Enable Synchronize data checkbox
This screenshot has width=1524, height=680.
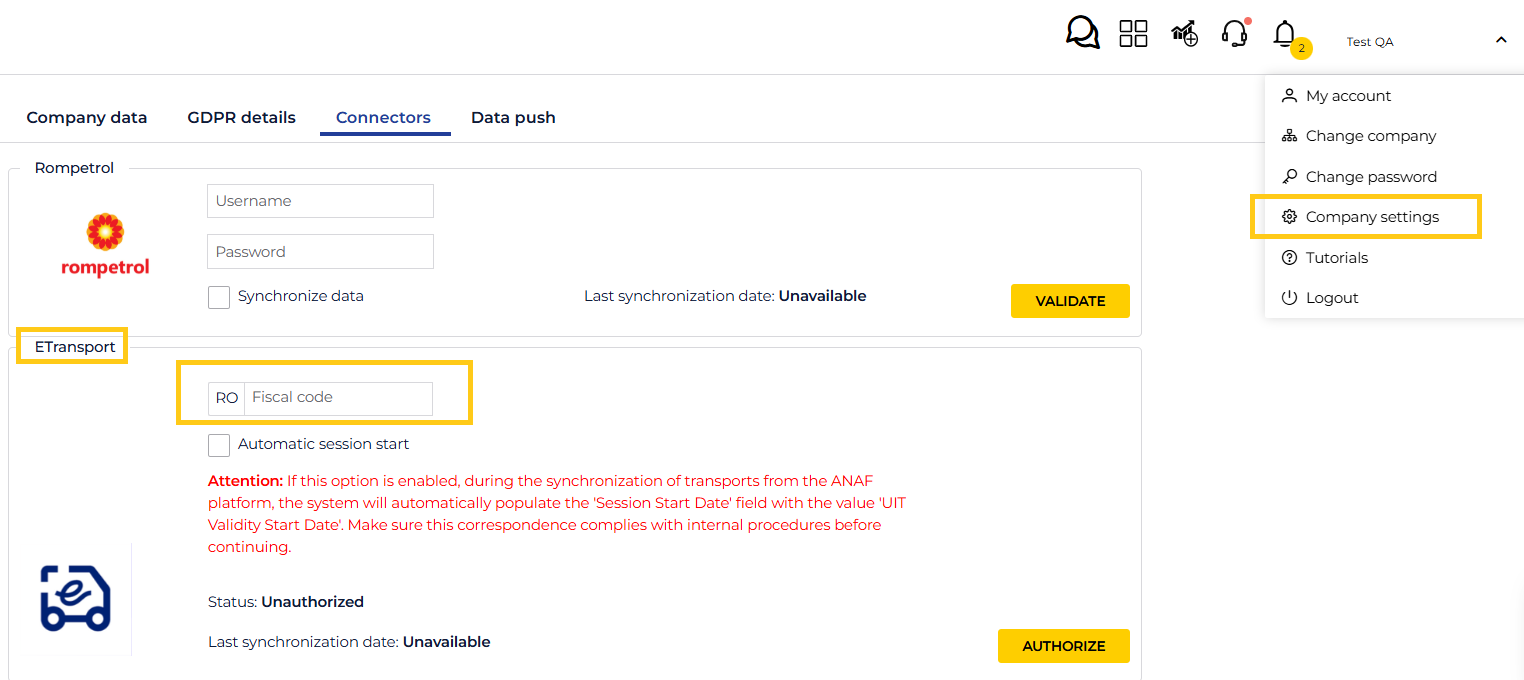[219, 297]
